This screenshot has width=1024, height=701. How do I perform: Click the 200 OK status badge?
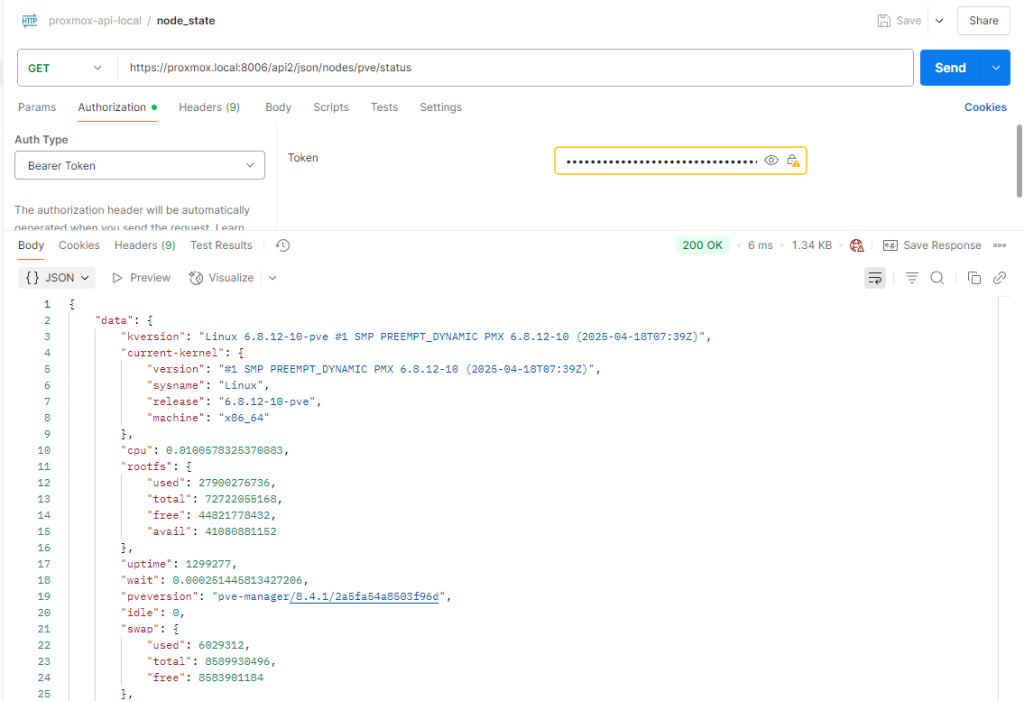(703, 245)
